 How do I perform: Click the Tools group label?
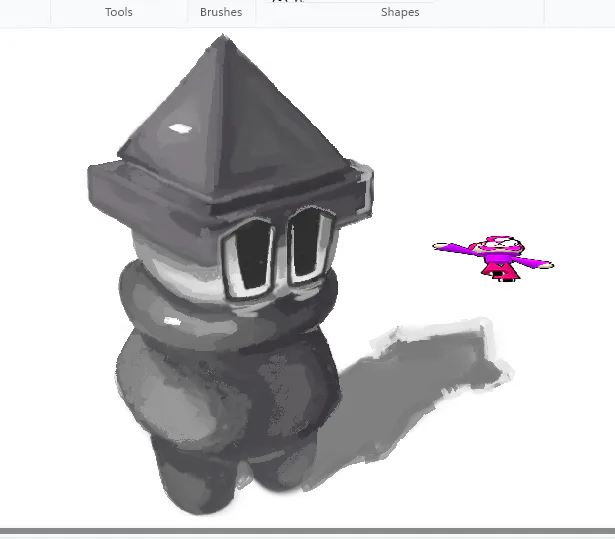[118, 12]
